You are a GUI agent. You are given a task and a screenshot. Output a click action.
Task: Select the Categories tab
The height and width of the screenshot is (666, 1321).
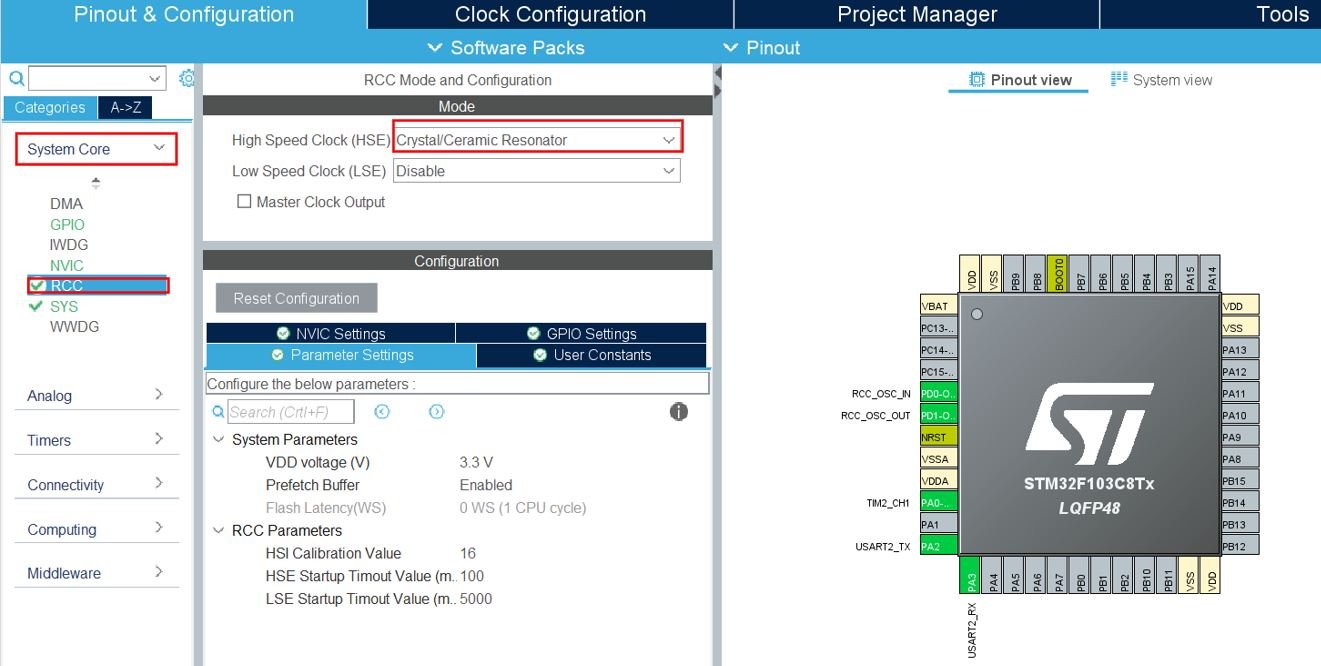click(50, 107)
